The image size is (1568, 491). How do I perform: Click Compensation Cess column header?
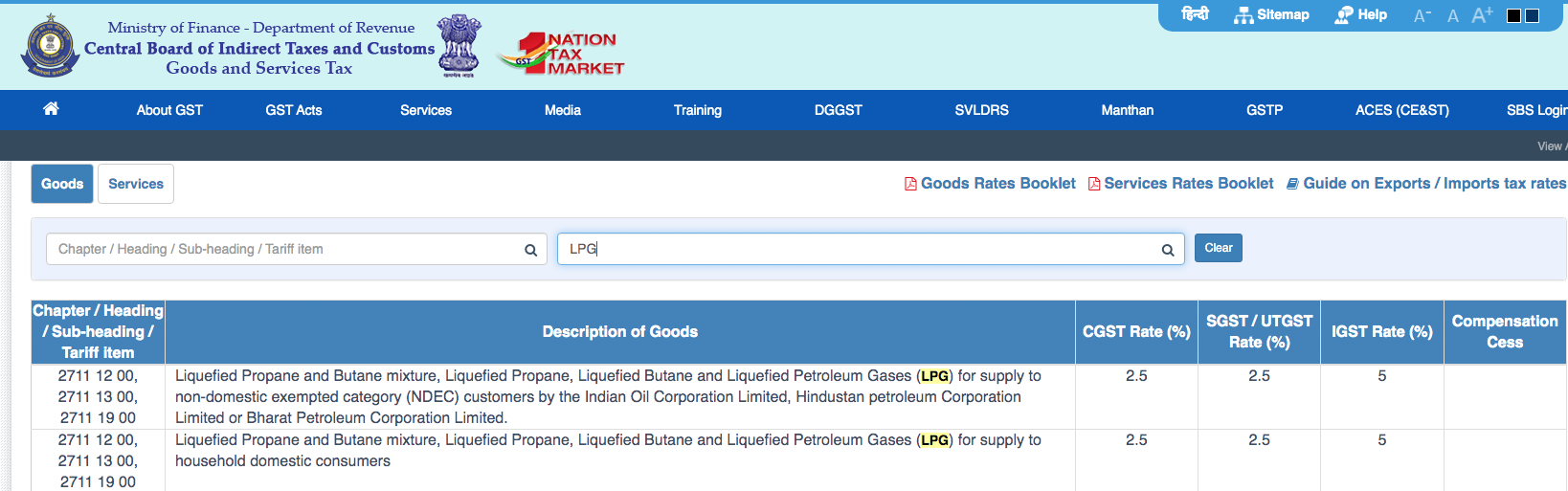[1505, 332]
